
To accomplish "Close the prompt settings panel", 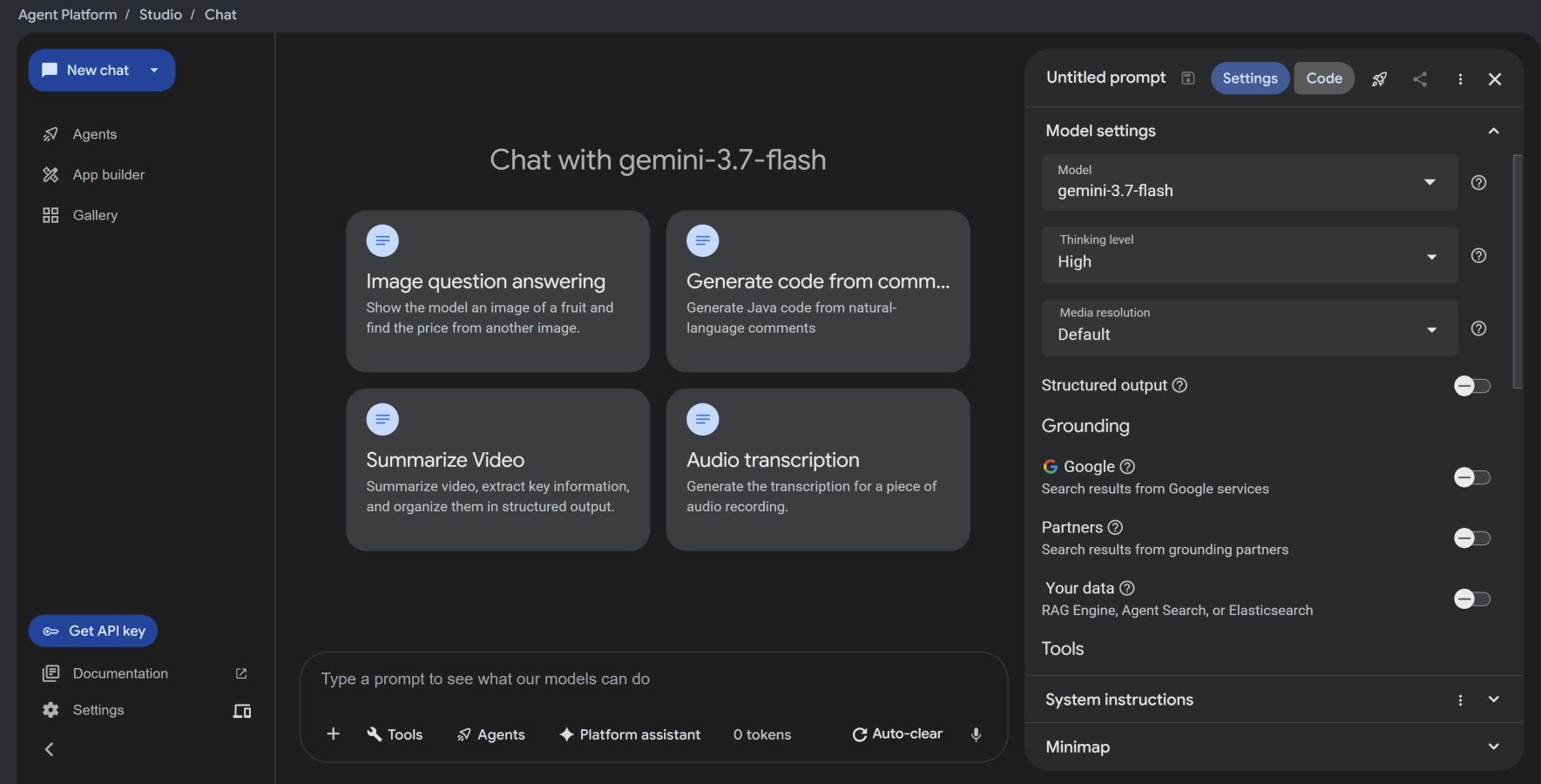I will pyautogui.click(x=1495, y=79).
